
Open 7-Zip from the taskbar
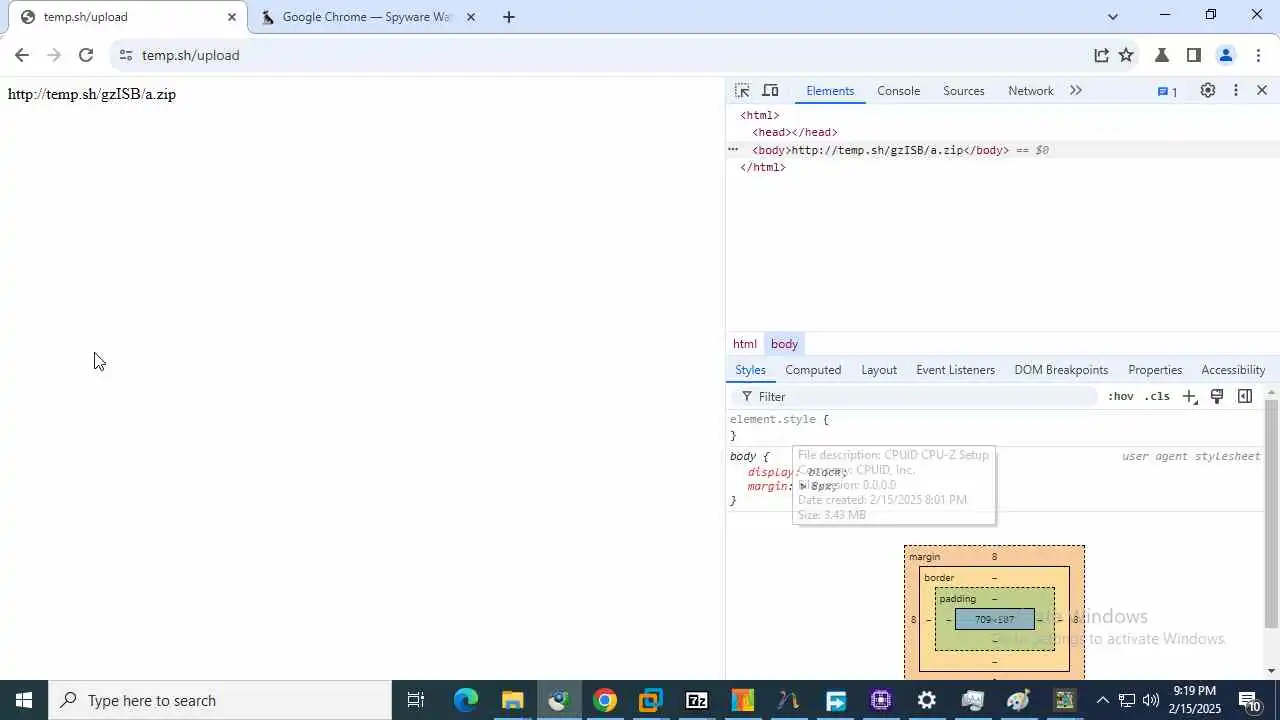click(x=696, y=700)
